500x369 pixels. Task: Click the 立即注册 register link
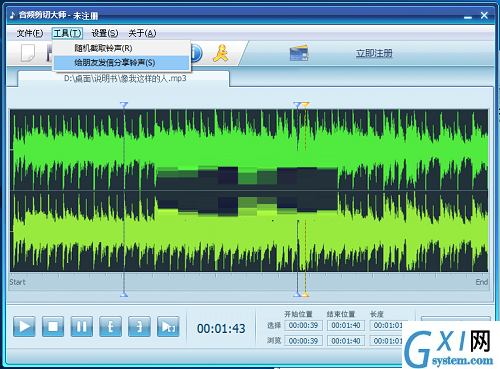pos(374,53)
